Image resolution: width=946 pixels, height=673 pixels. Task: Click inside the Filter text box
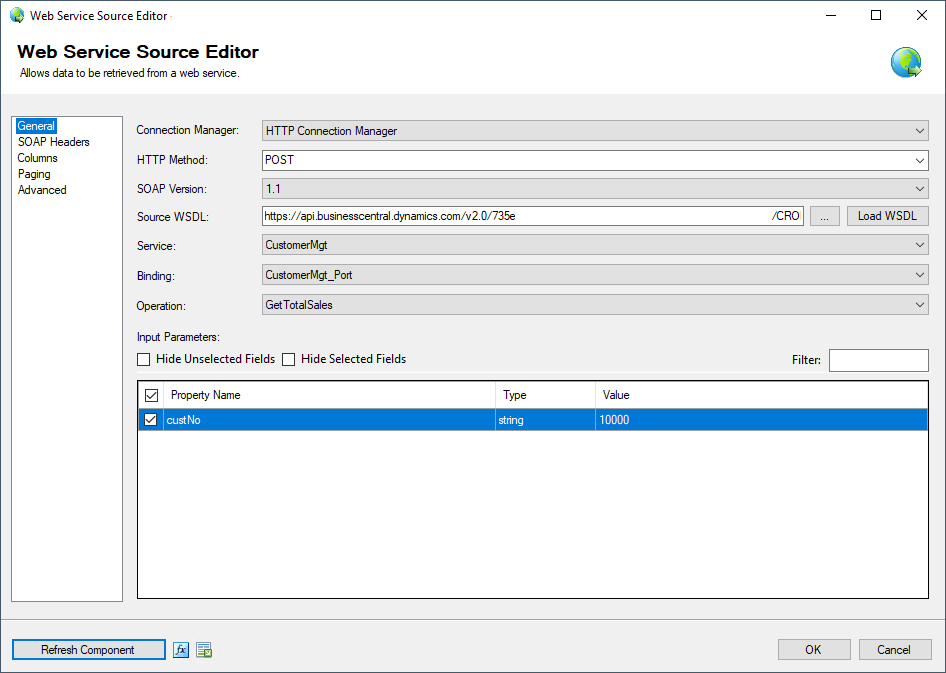pos(878,359)
